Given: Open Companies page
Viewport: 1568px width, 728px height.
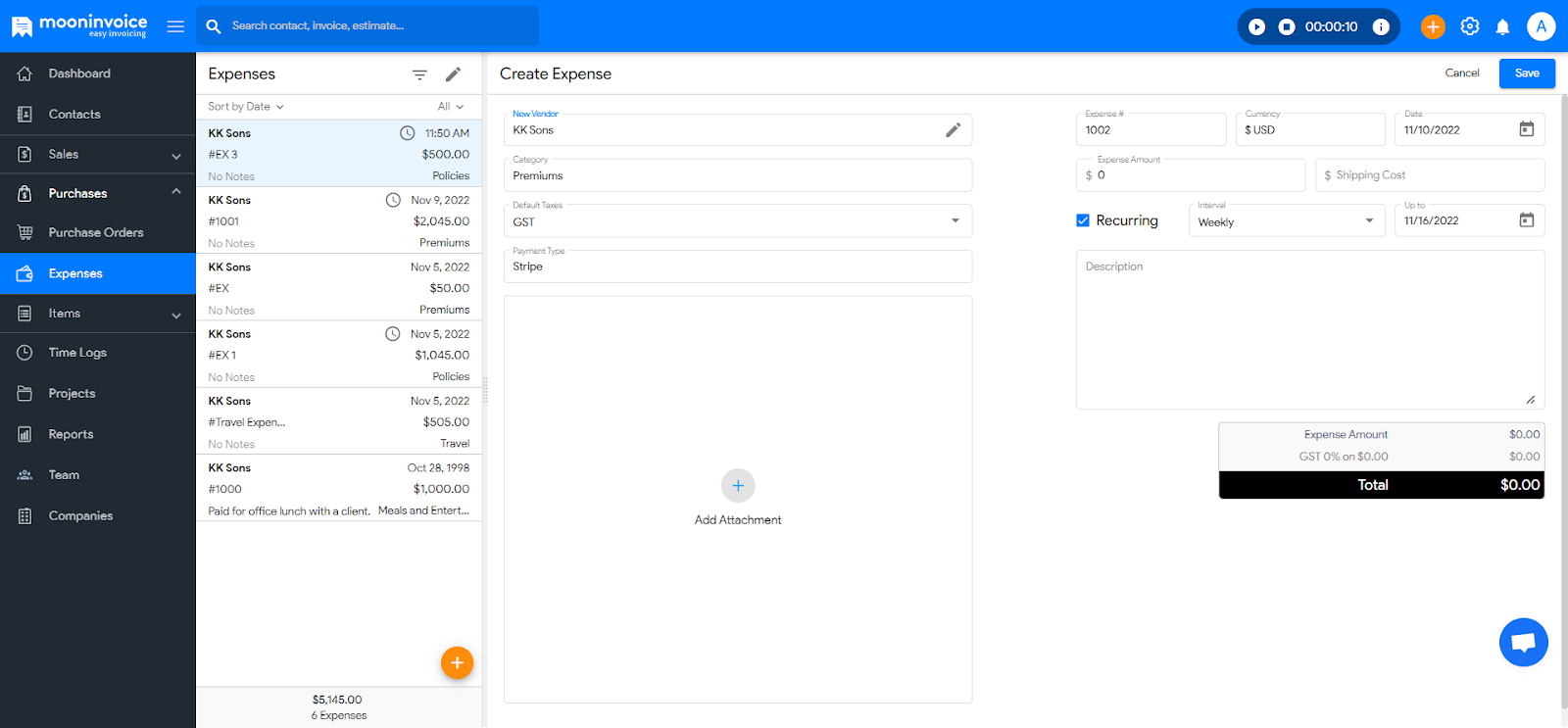Looking at the screenshot, I should [x=98, y=515].
